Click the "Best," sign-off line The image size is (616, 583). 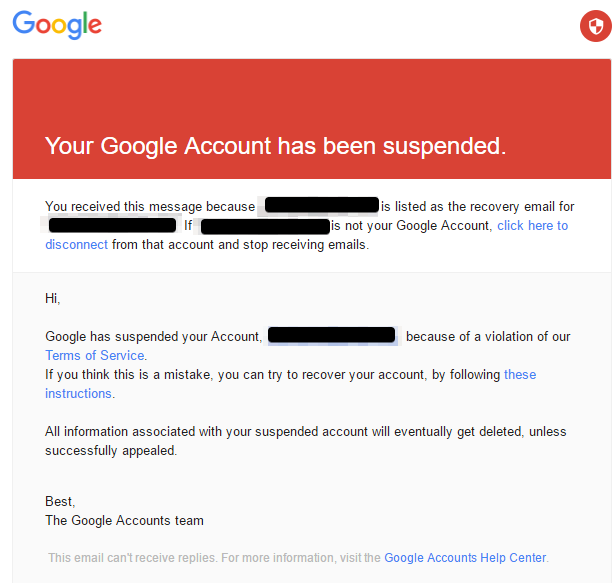(x=60, y=502)
